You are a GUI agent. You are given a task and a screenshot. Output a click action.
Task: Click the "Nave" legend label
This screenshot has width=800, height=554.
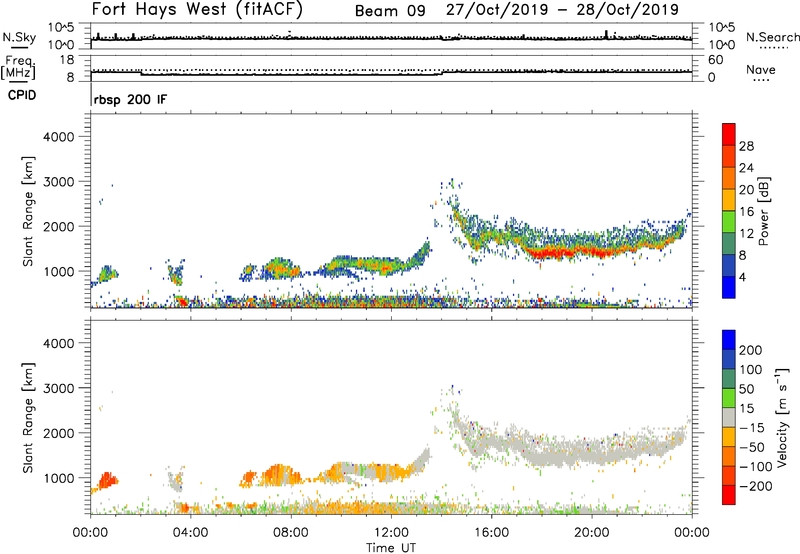761,70
